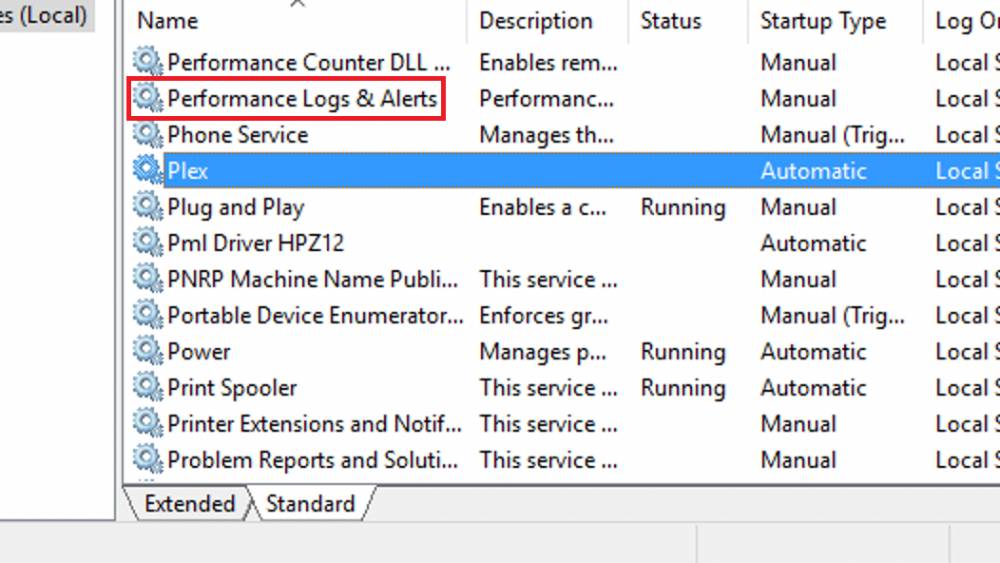Click 'Manages p...' description of Power
This screenshot has width=1000, height=563.
pyautogui.click(x=543, y=351)
